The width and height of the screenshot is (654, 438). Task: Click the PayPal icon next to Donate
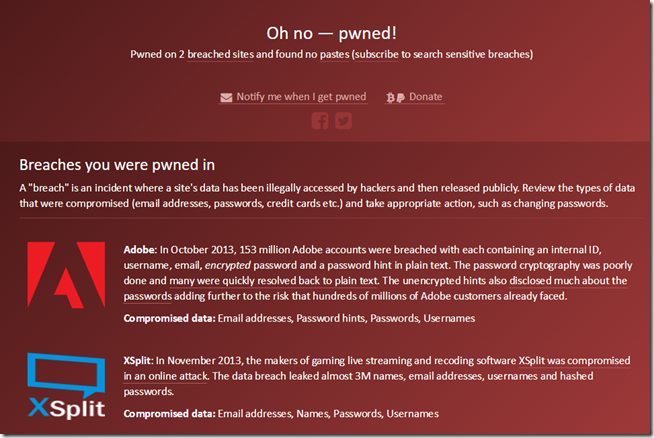pos(400,98)
